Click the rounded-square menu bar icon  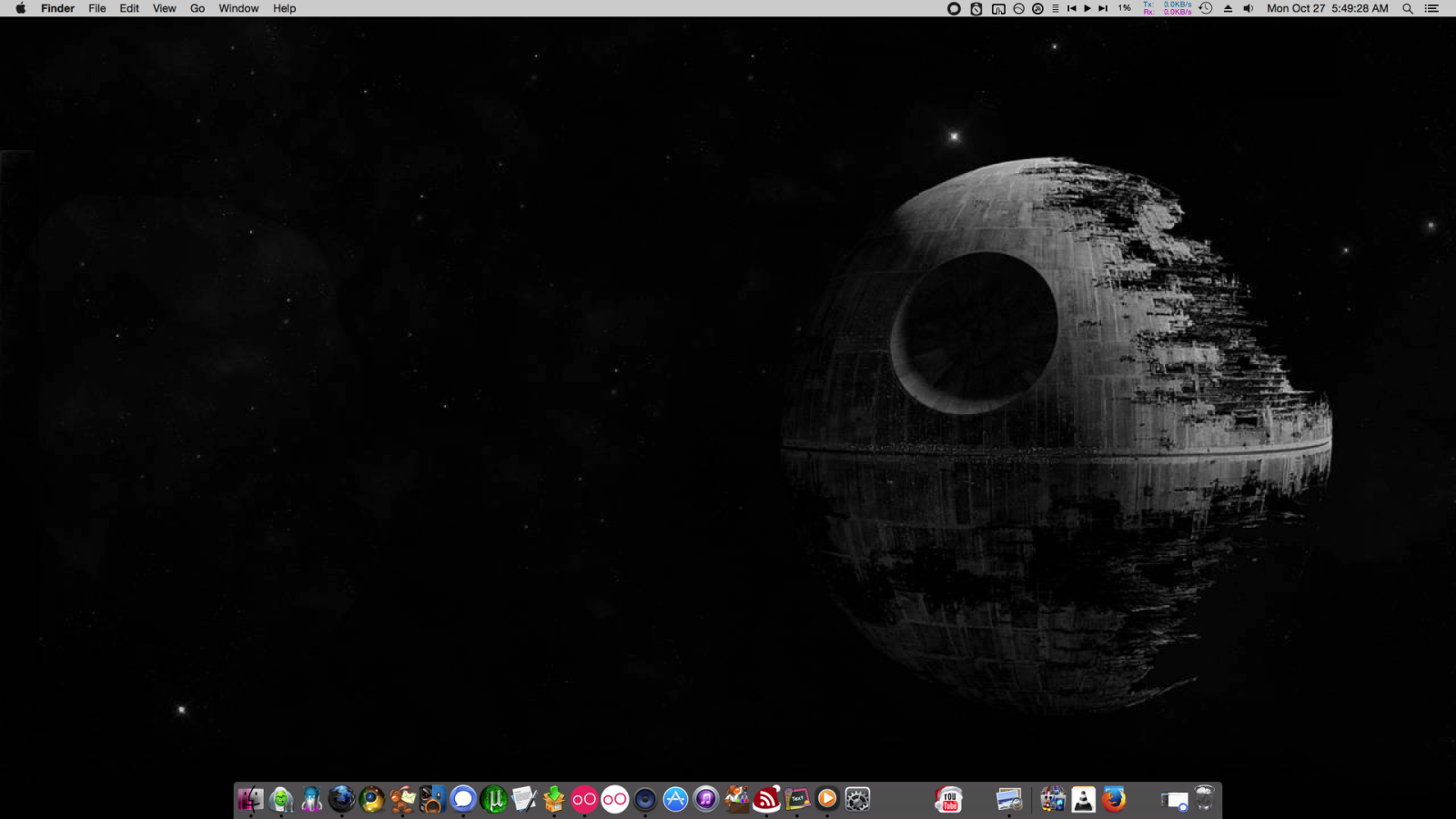point(998,8)
